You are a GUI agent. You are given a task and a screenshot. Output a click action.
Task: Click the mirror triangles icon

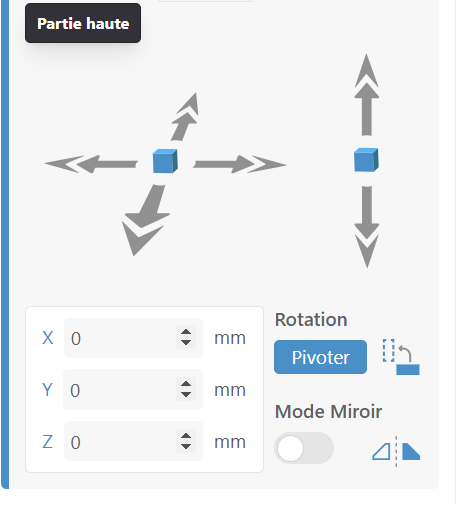[x=396, y=451]
